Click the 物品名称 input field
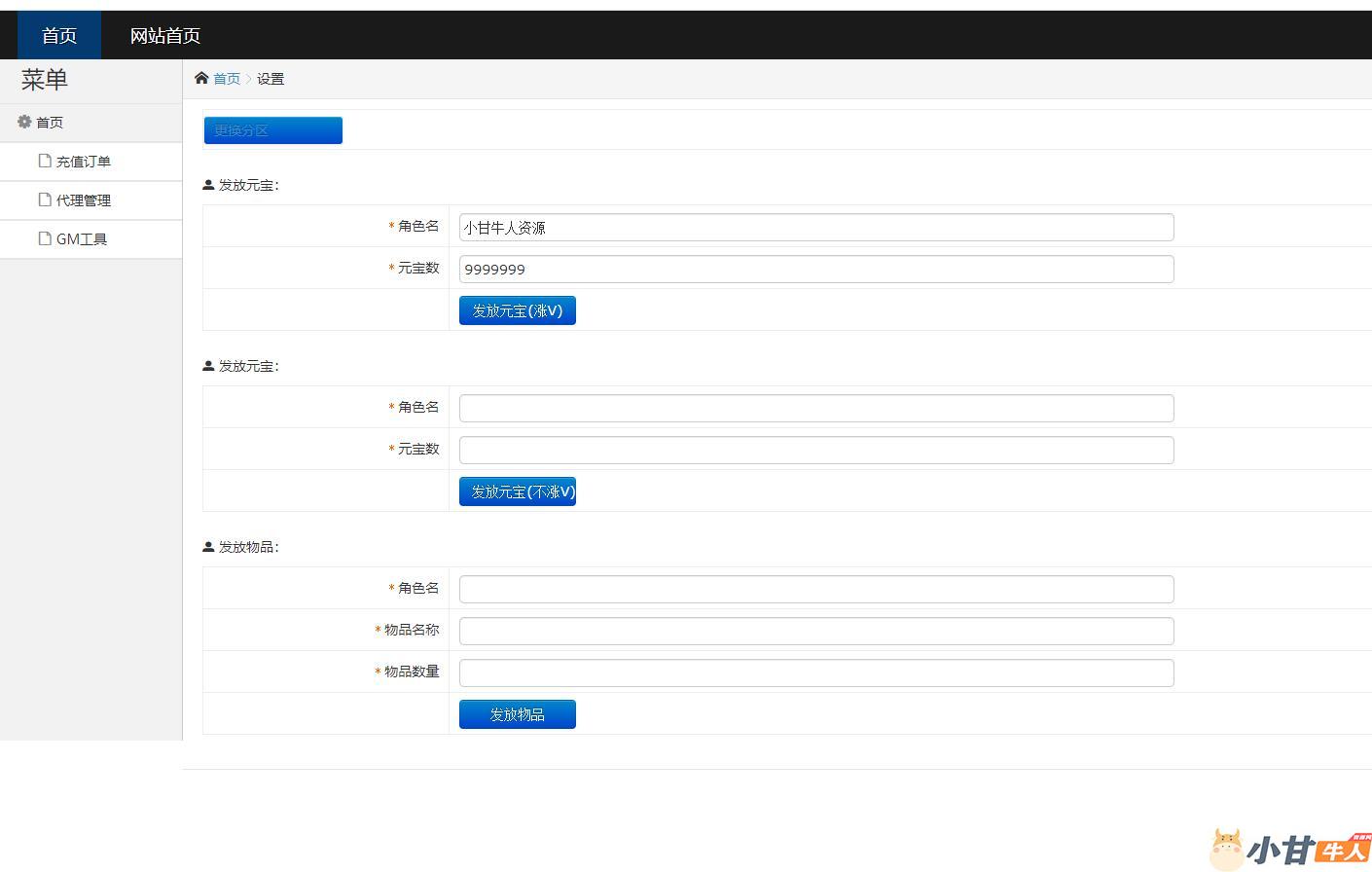The width and height of the screenshot is (1372, 872). point(815,631)
